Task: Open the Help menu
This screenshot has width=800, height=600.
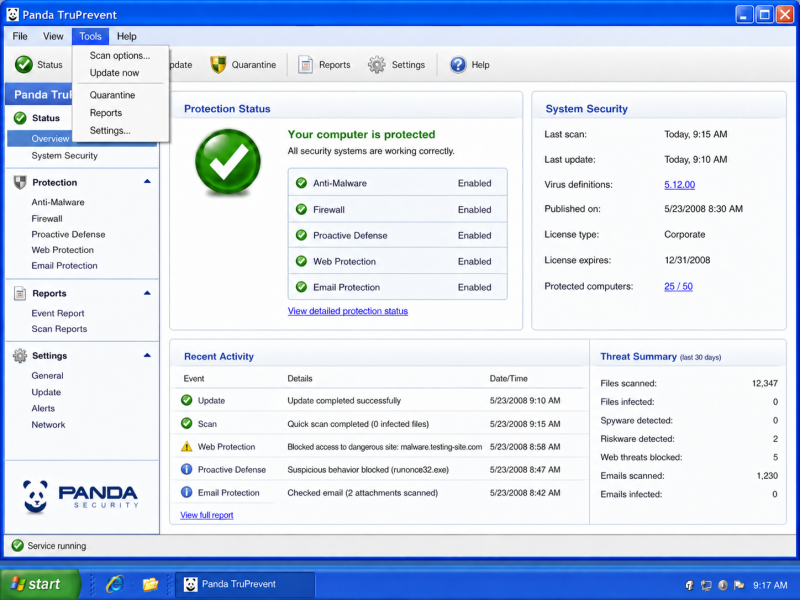Action: coord(127,36)
